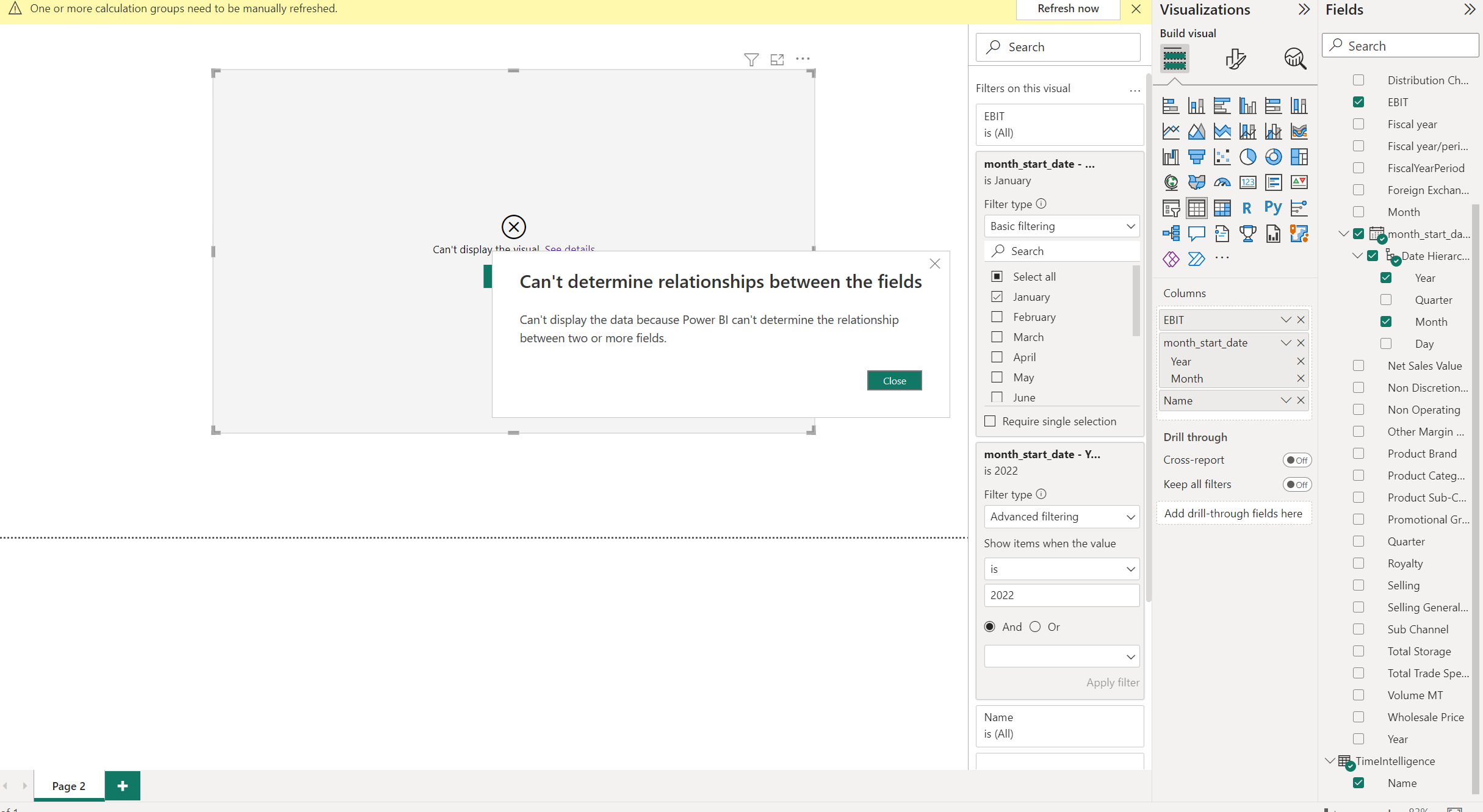Choose the Pie chart visualization
The height and width of the screenshot is (812, 1483).
point(1247,157)
